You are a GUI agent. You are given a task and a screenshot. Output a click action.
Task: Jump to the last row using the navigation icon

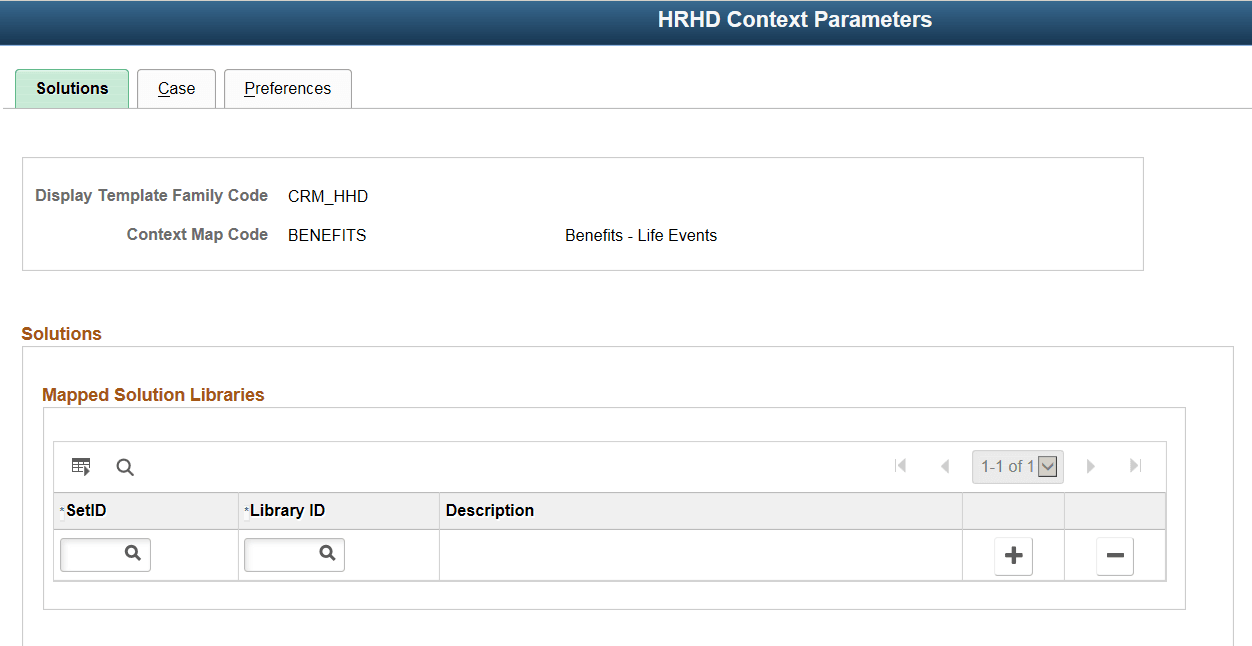coord(1135,466)
